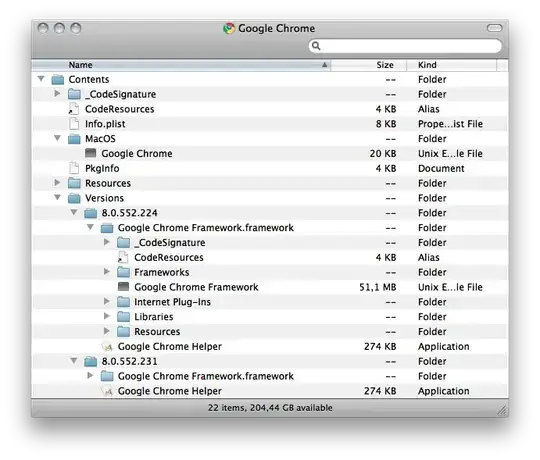
Task: Select the Google Chrome executable icon in MacOS
Action: click(91, 153)
